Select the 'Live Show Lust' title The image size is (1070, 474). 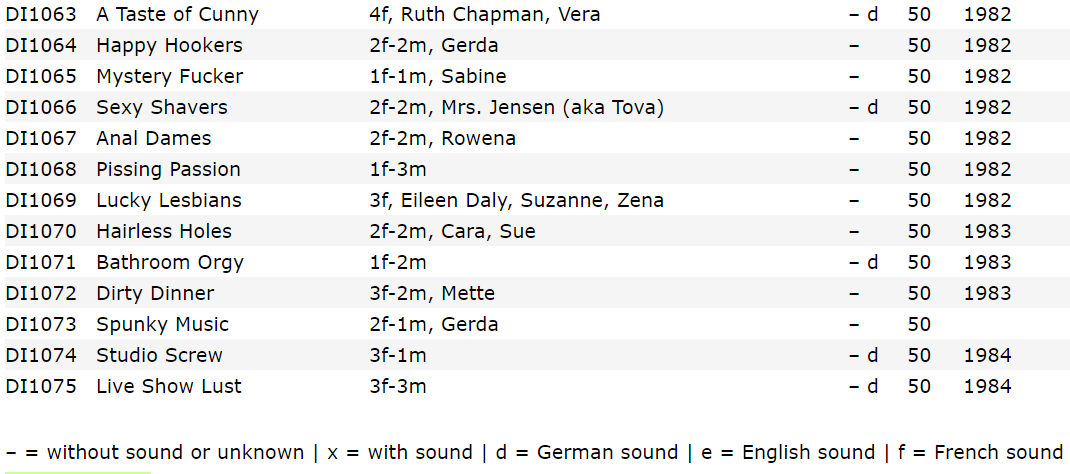pos(169,387)
